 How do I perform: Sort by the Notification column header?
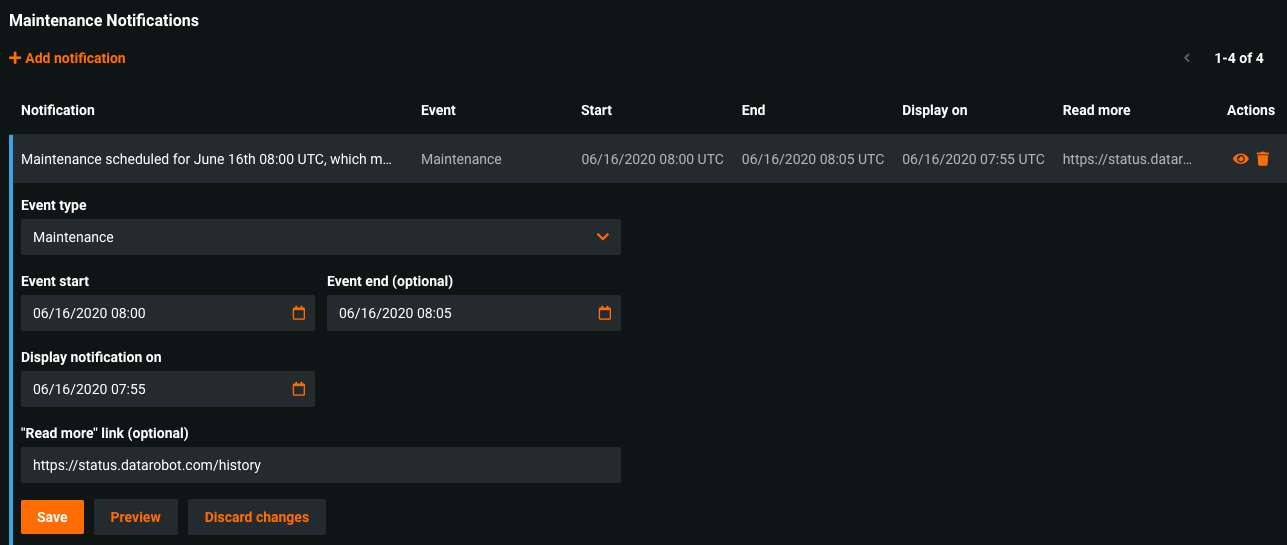click(x=58, y=110)
